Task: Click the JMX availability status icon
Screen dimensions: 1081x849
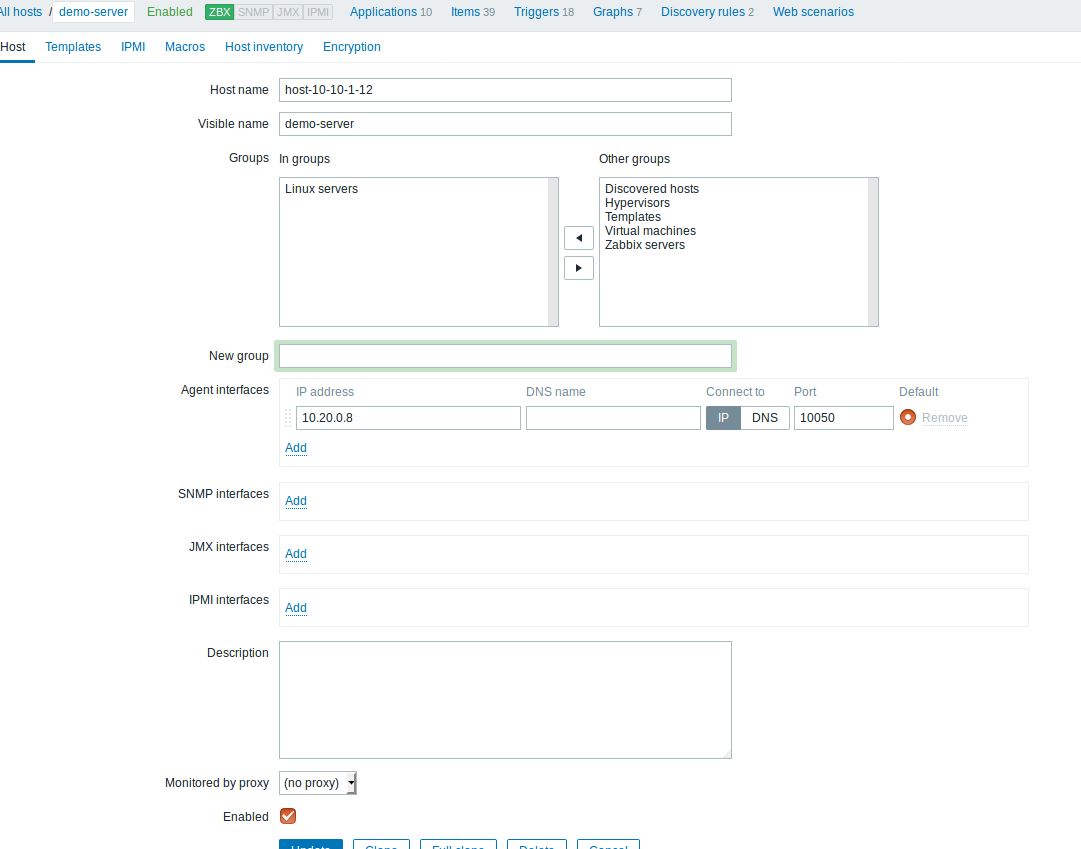Action: pos(287,12)
